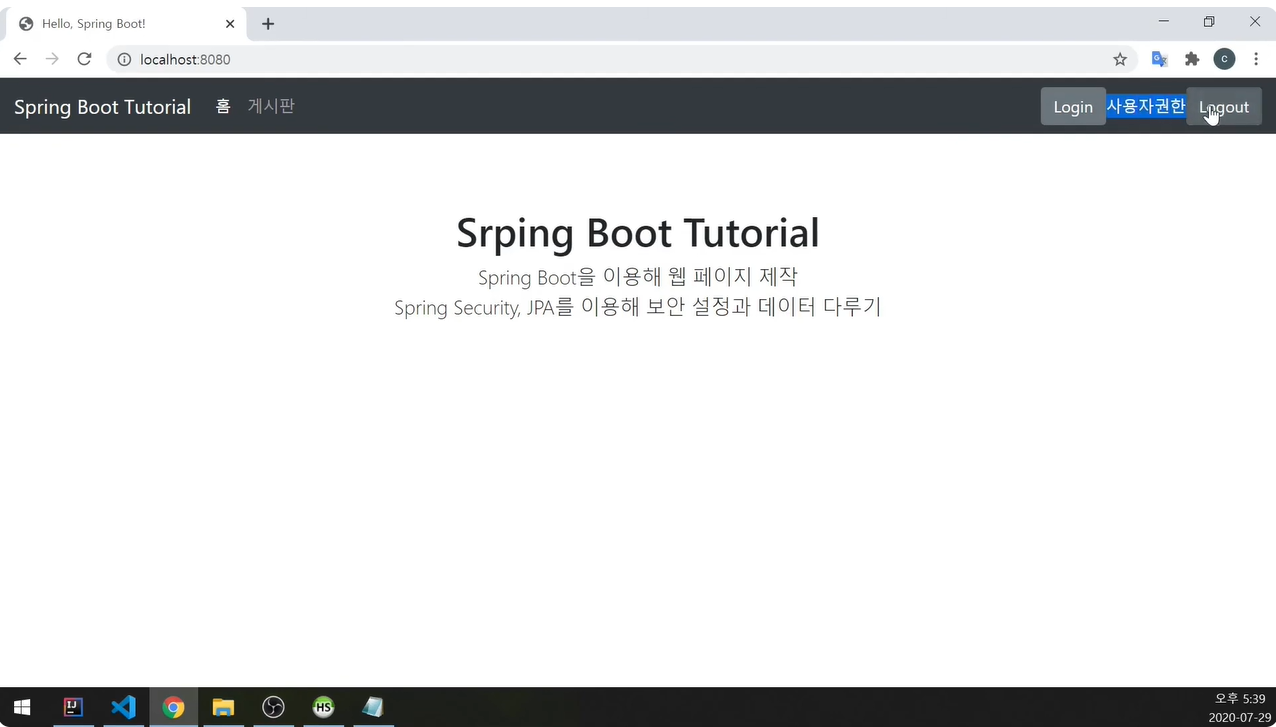The image size is (1276, 727).
Task: Close the Hello, Spring Boot! tab
Action: coord(230,24)
